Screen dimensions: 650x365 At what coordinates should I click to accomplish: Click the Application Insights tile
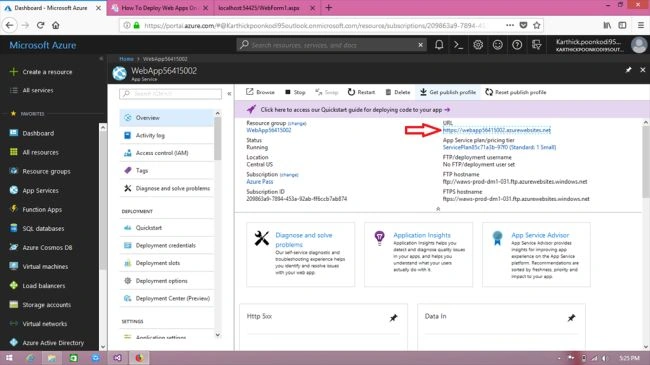(x=418, y=254)
